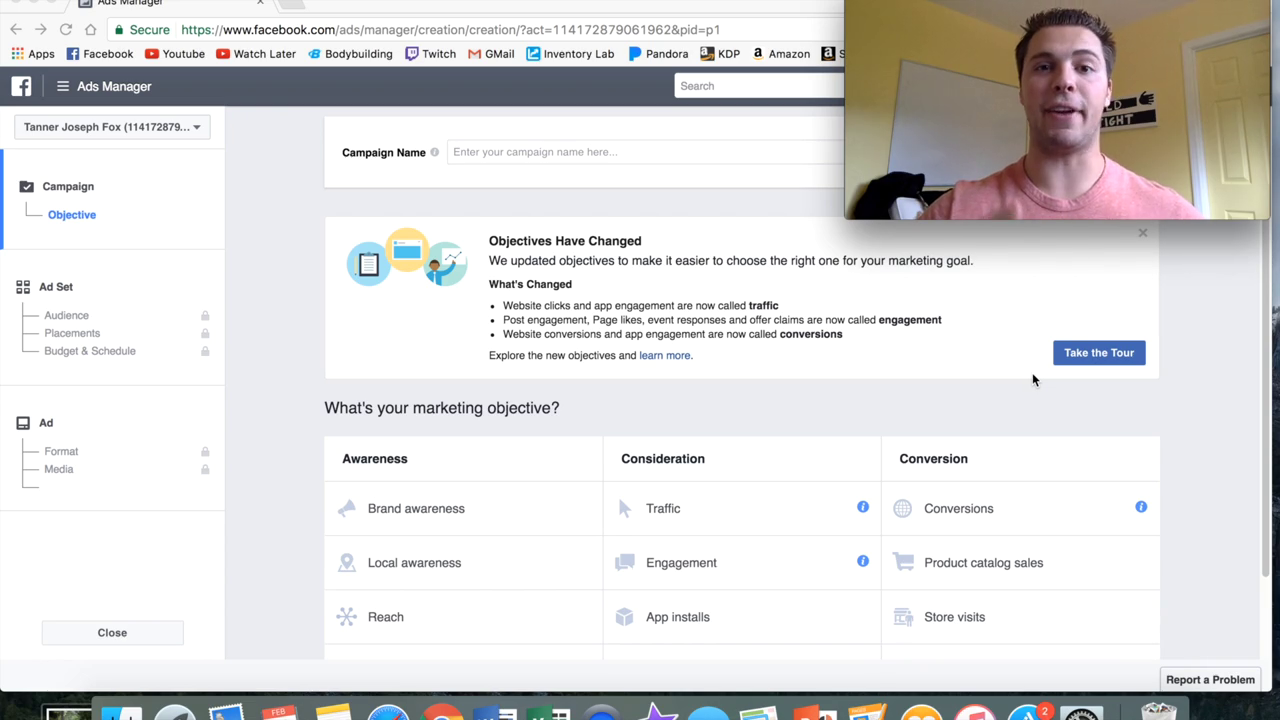The height and width of the screenshot is (720, 1280).
Task: Go back using the browser back arrow
Action: (16, 30)
